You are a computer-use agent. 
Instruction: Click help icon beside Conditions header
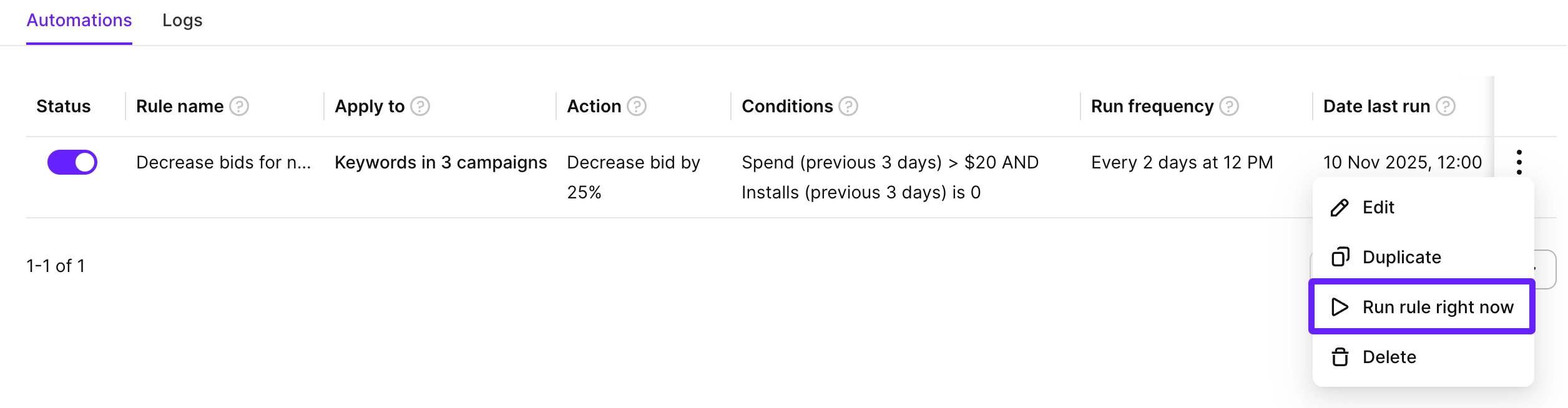pyautogui.click(x=848, y=107)
